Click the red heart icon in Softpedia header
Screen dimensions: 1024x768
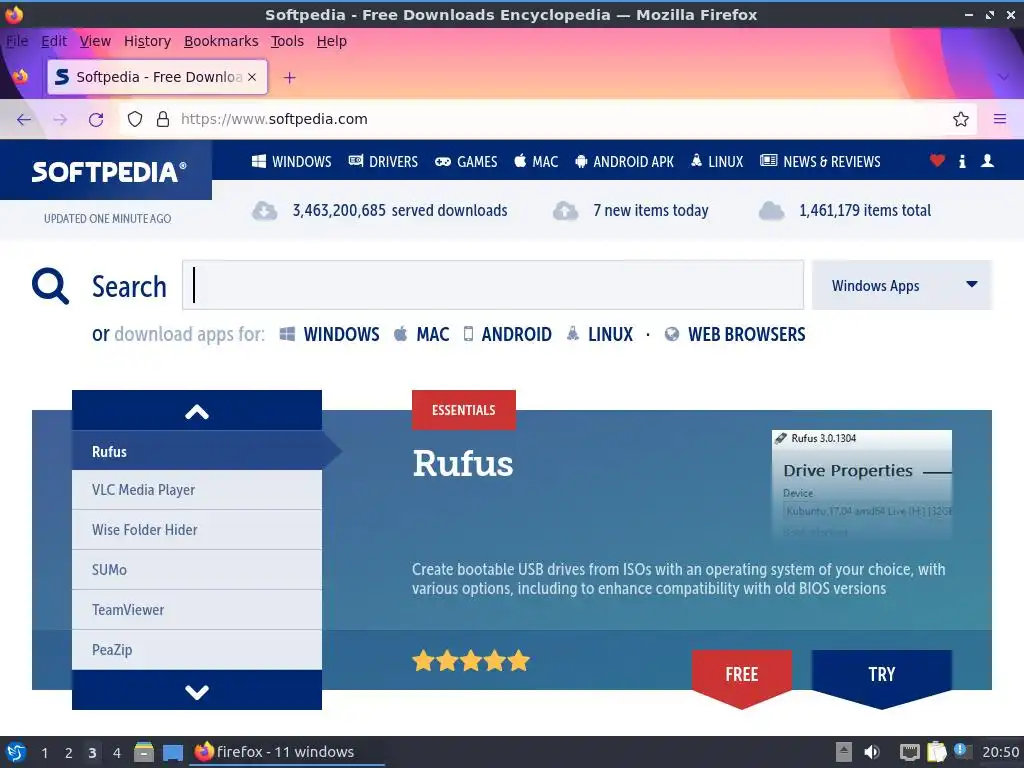pyautogui.click(x=937, y=161)
